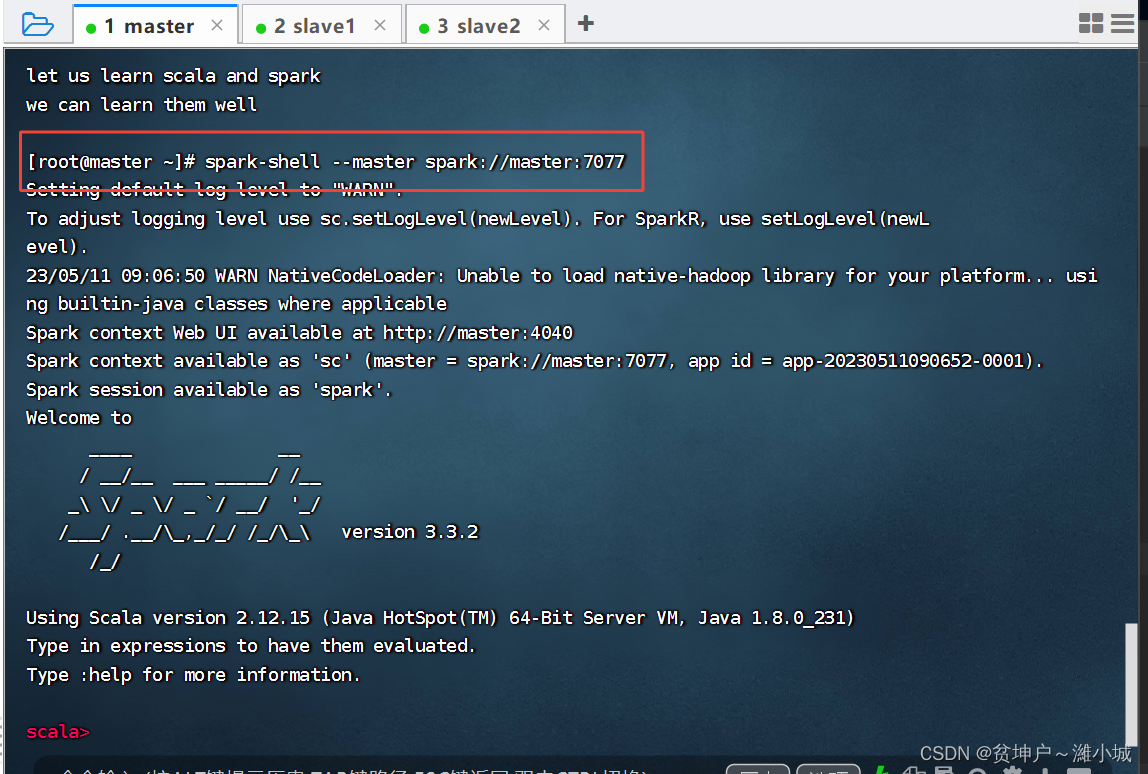Open the grid layout view icon
Viewport: 1148px width, 774px height.
point(1091,23)
